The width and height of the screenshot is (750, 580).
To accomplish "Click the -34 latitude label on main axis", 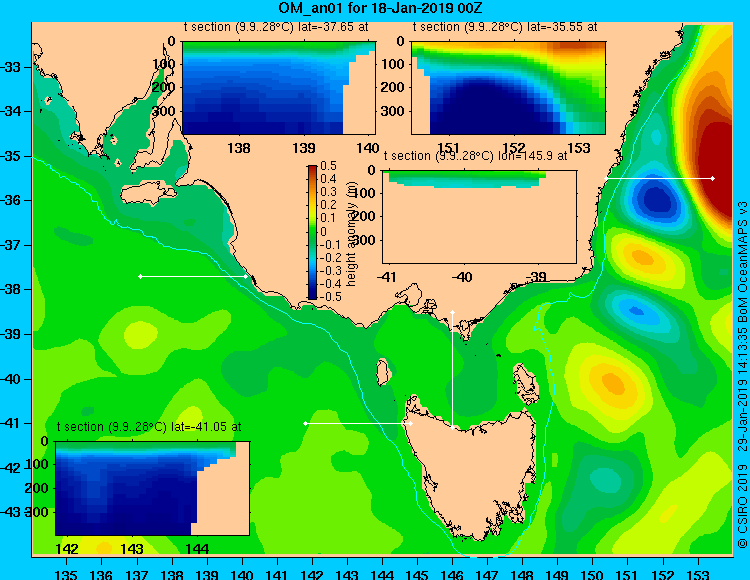I will [11, 111].
